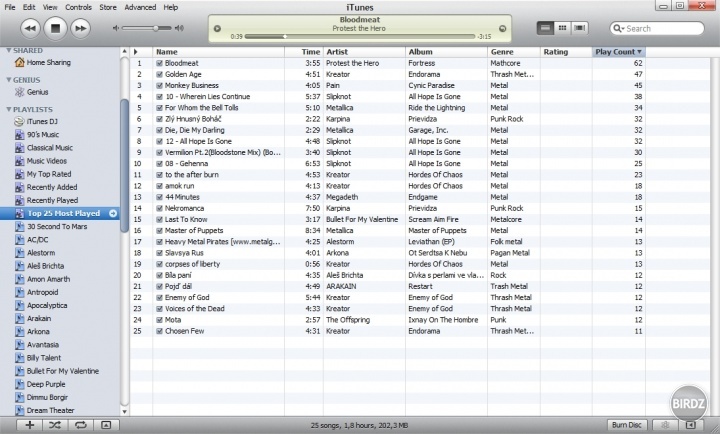Click Genius button in bottom bar
This screenshot has height=434, width=720.
(664, 425)
